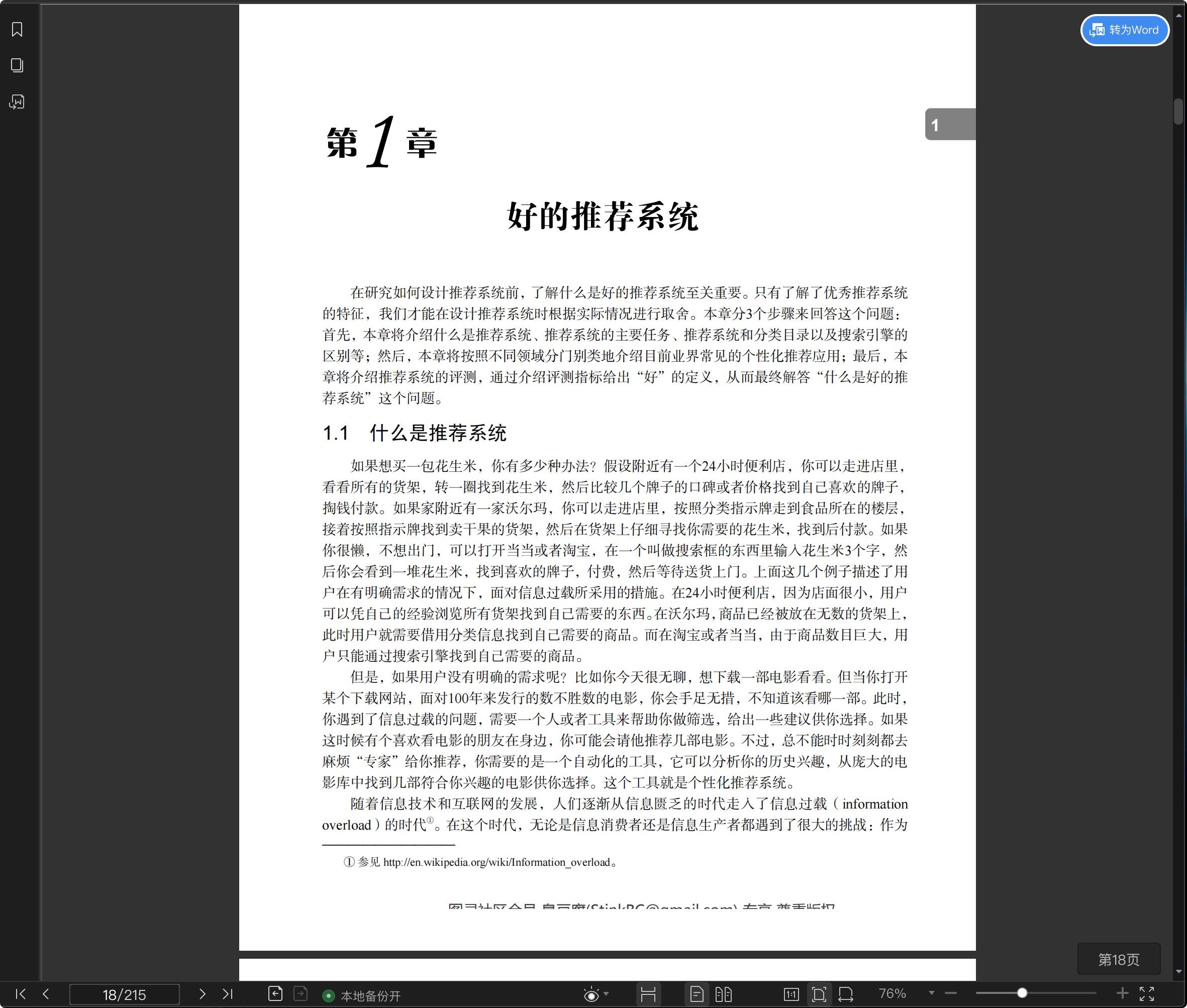The image size is (1187, 1008).
Task: Select single page view
Action: [x=697, y=994]
